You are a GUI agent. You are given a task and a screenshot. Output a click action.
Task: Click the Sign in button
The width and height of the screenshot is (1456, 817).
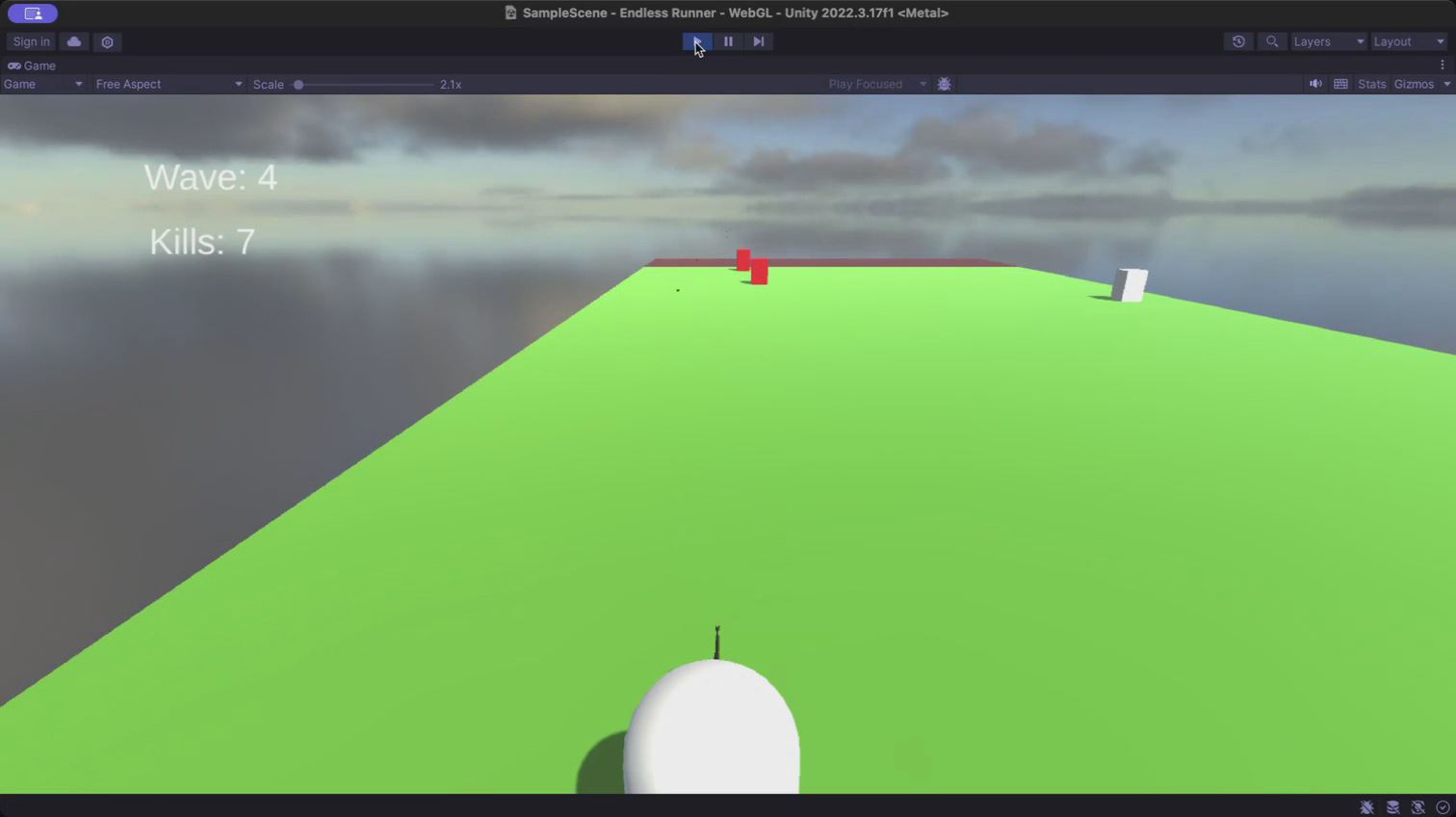[x=32, y=41]
